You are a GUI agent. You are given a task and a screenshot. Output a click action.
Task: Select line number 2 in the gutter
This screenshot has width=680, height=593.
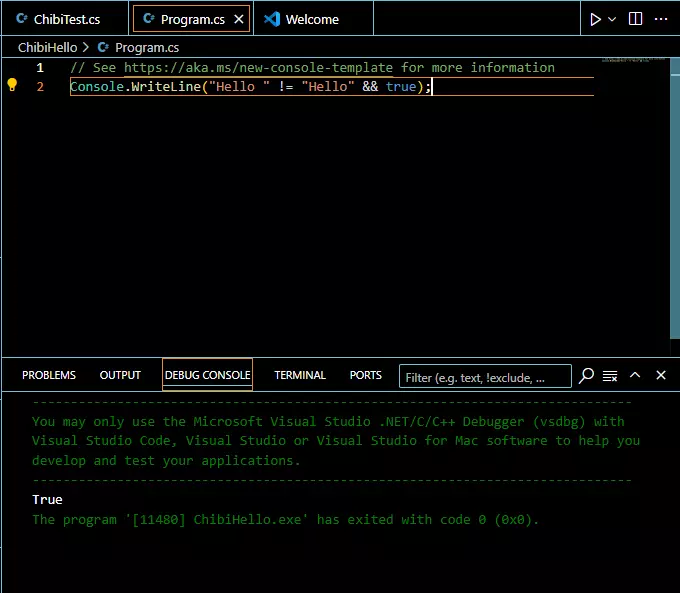[x=40, y=86]
